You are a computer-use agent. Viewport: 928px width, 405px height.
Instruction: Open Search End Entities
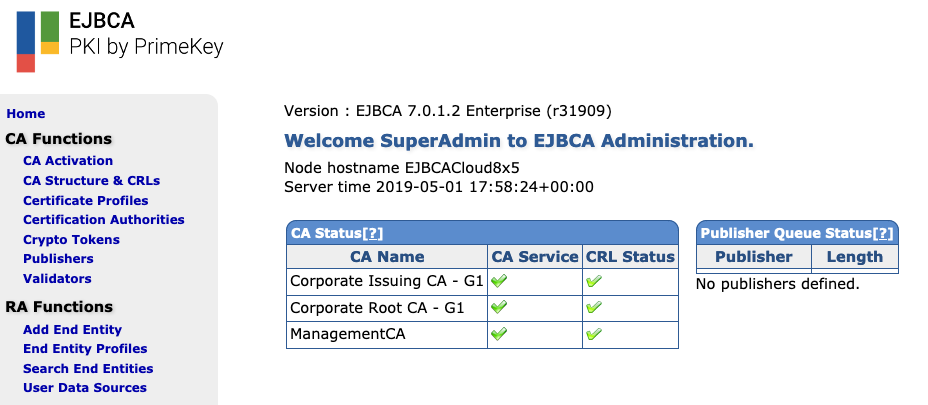tap(88, 369)
